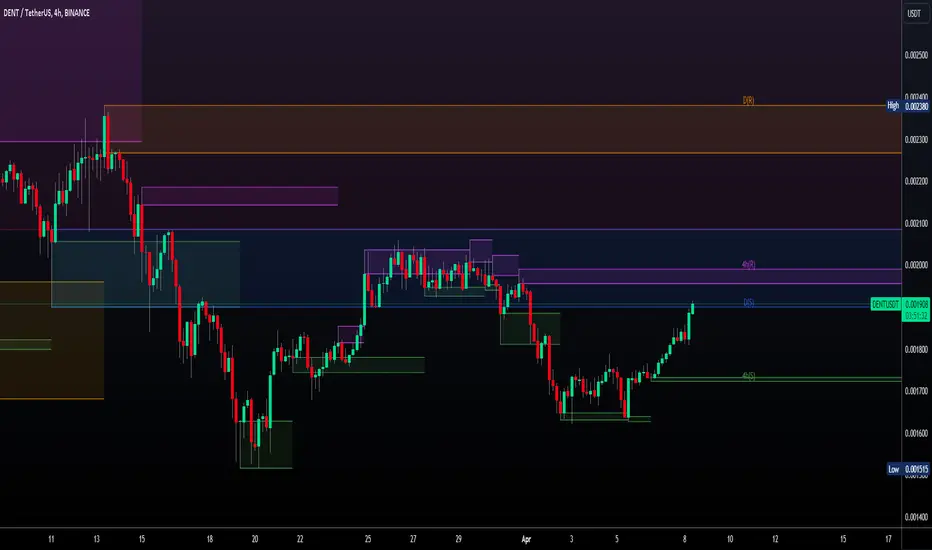
Task: Click date 25 on the time axis
Action: [x=368, y=539]
